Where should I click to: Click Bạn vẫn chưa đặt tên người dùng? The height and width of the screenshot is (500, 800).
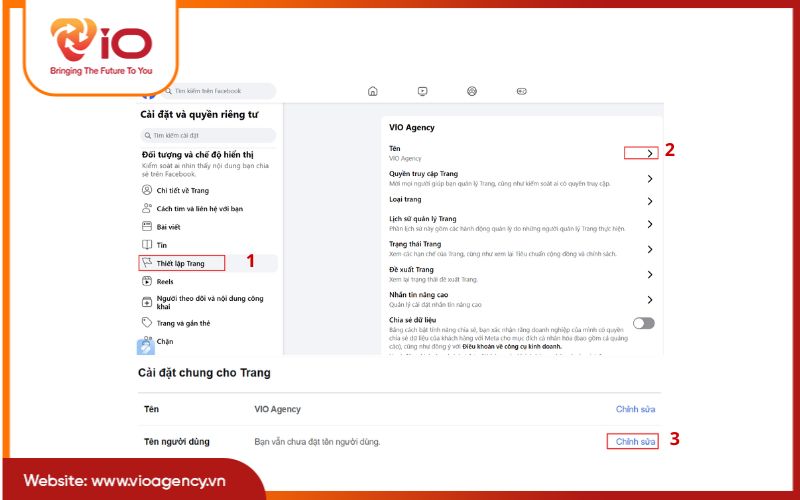317,442
